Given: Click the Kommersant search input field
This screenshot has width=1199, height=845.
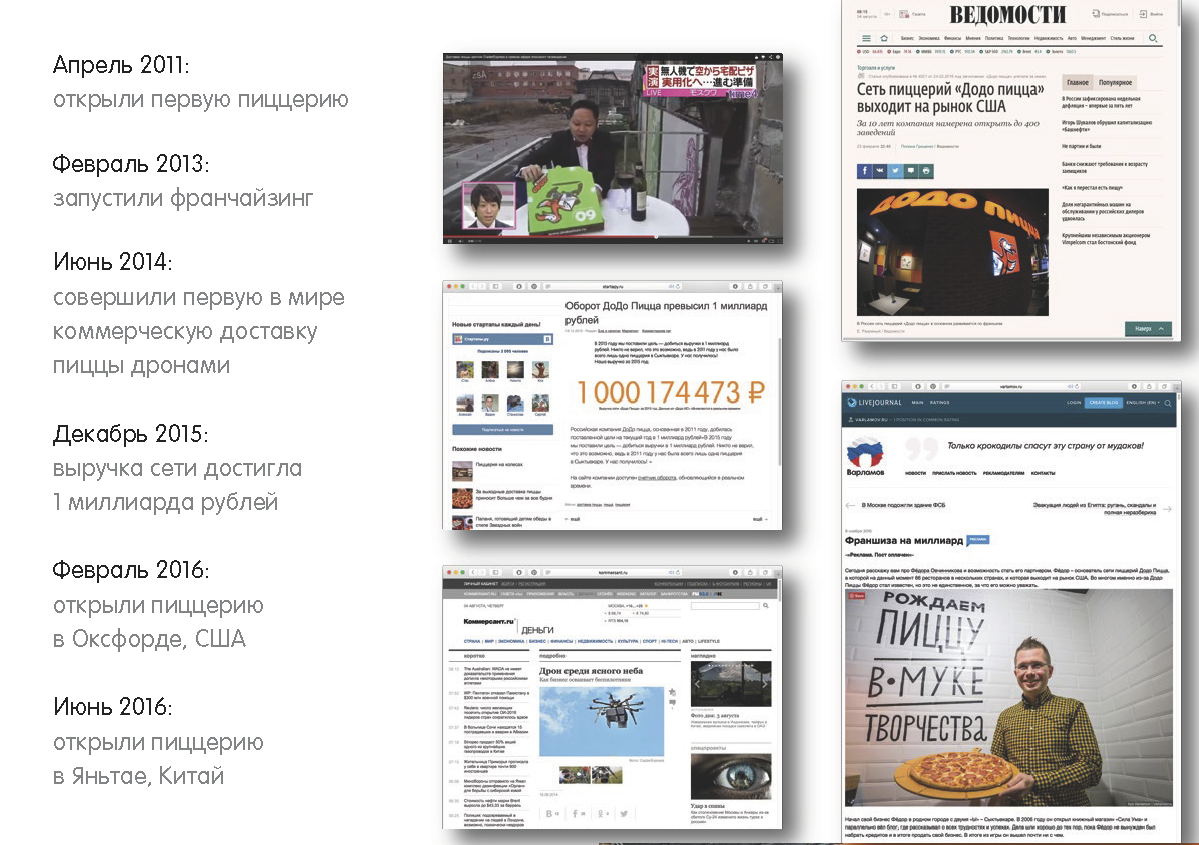Looking at the screenshot, I should 725,606.
